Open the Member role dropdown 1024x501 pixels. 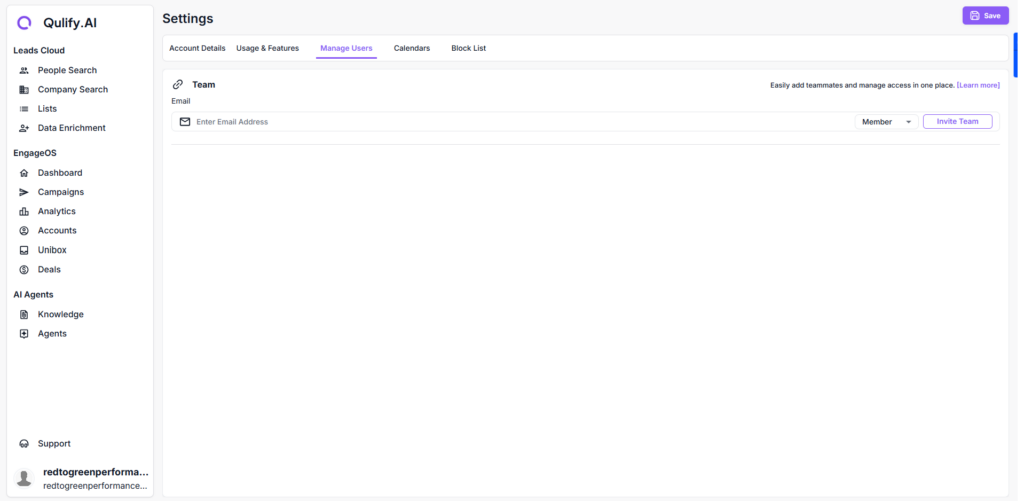pos(886,121)
